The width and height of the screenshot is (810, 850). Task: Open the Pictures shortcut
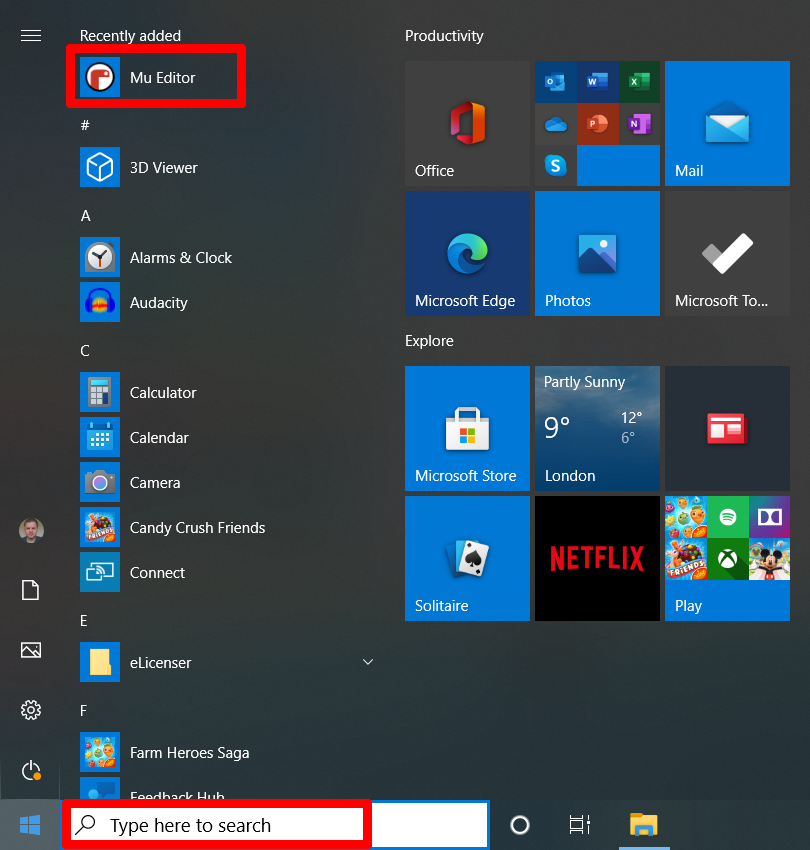[31, 650]
